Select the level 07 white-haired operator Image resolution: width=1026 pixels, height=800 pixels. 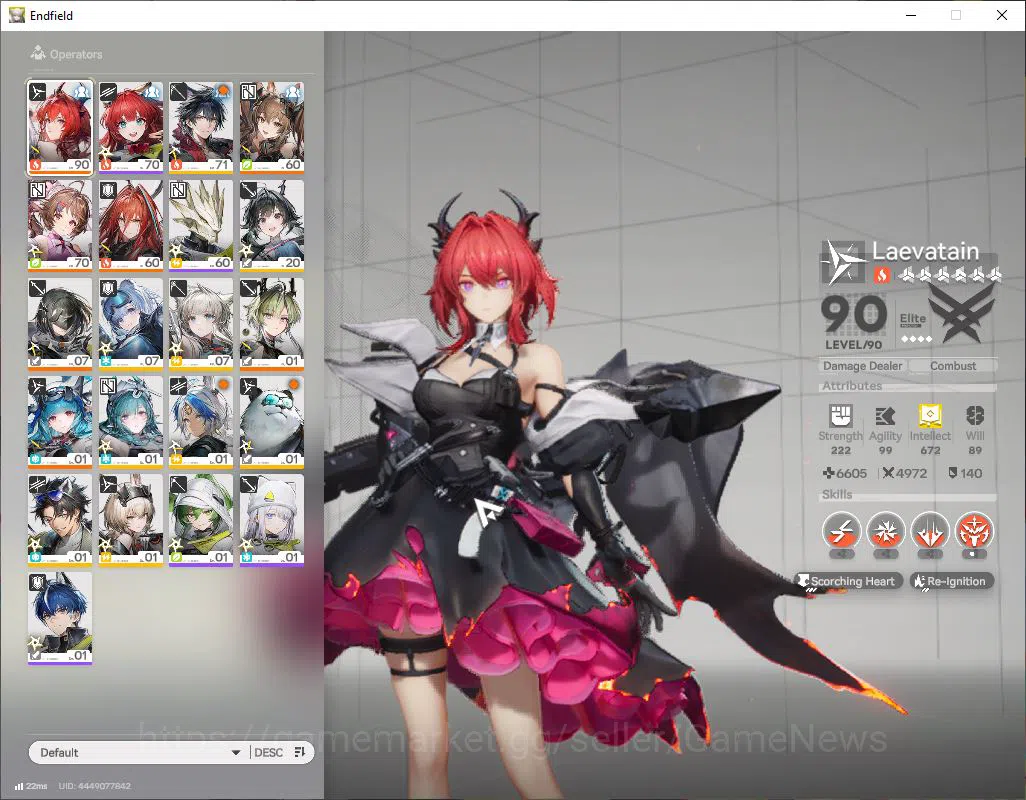[201, 324]
